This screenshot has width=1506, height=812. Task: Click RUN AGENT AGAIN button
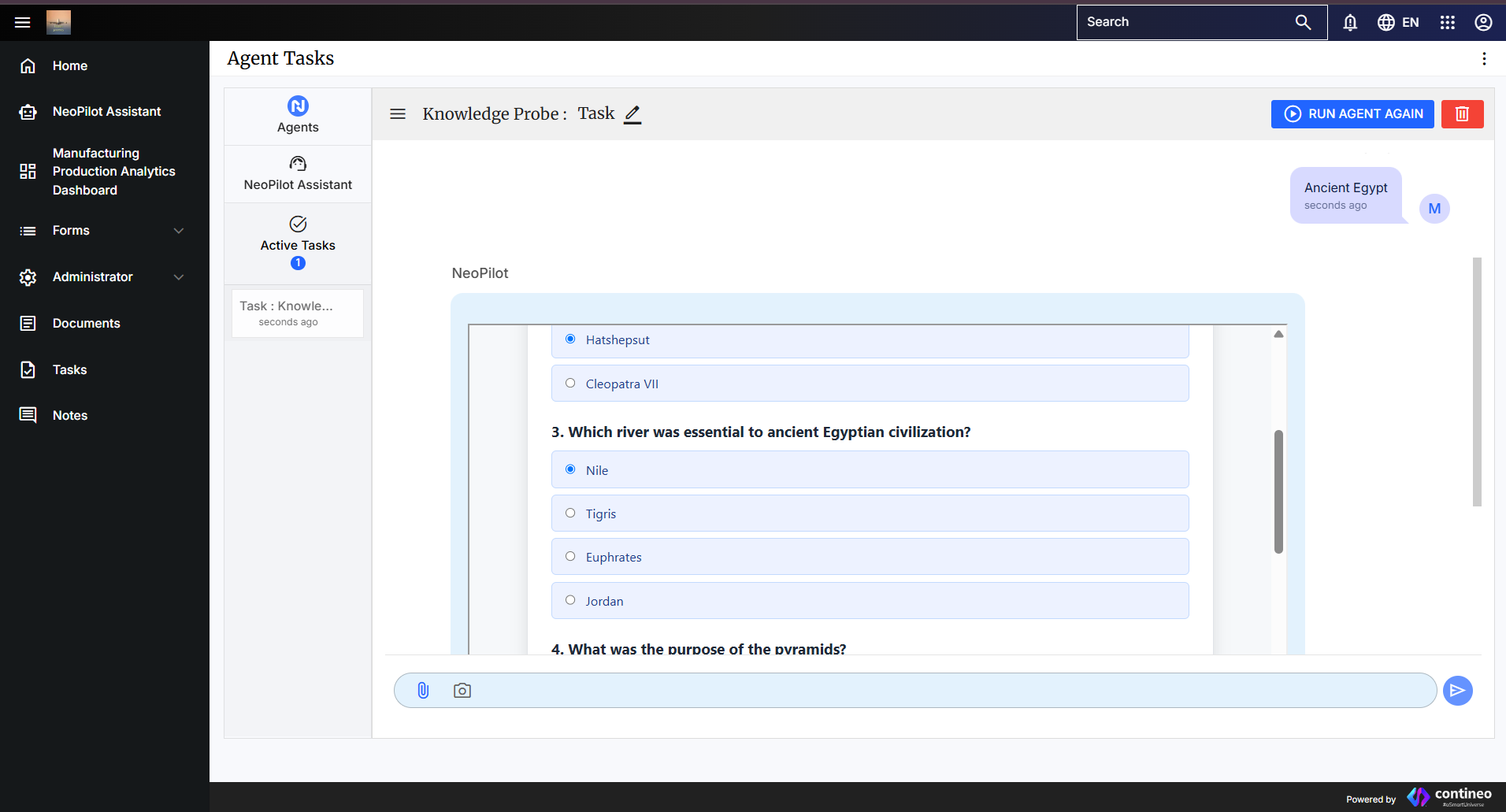coord(1352,114)
